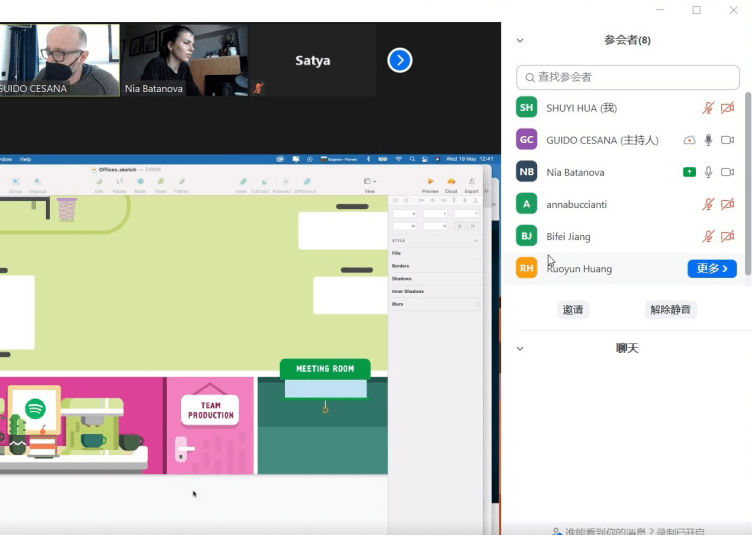This screenshot has height=536, width=753.
Task: Click the muted microphone icon for SHUYI HUA
Action: [x=708, y=108]
